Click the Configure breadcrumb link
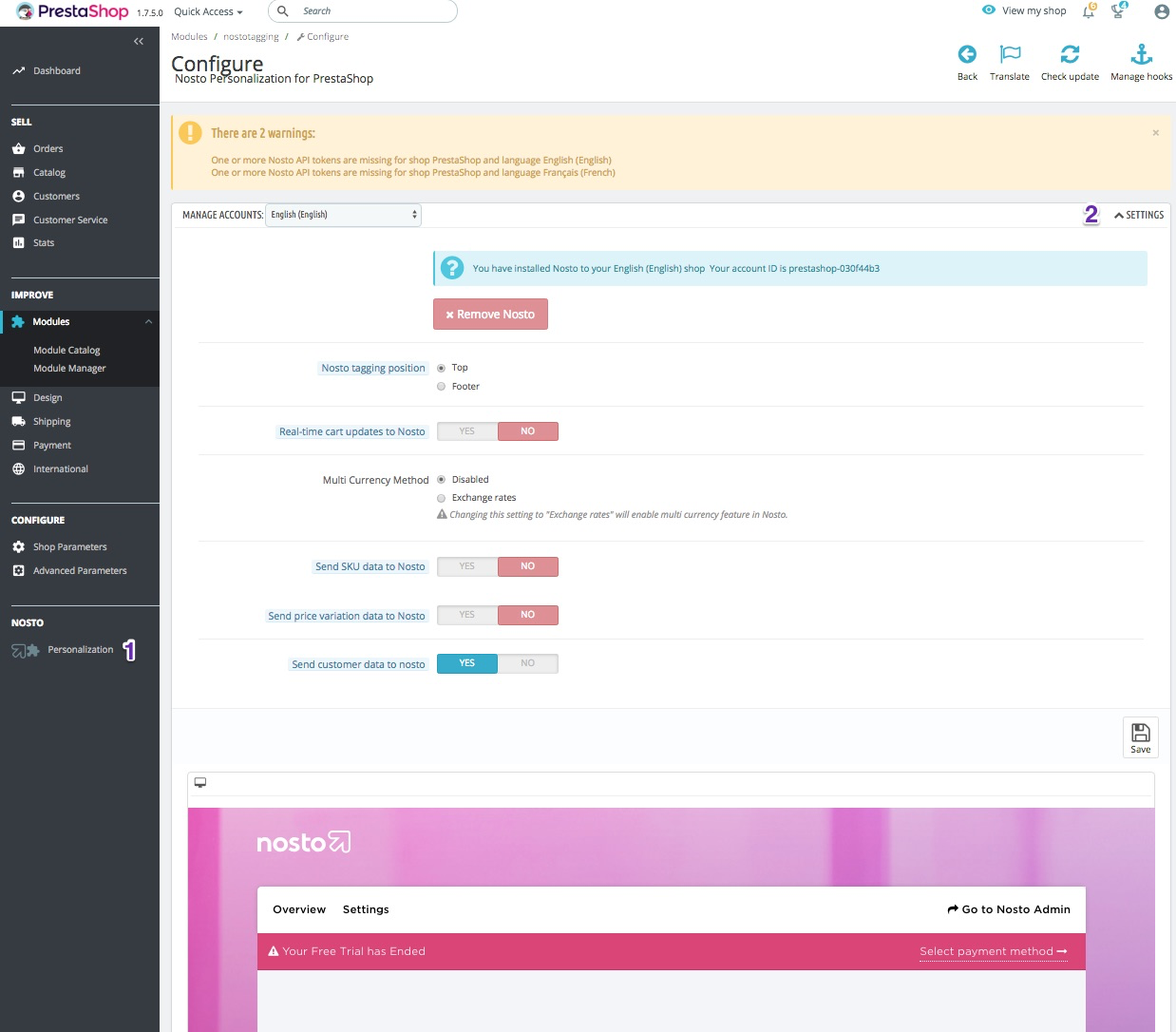Image resolution: width=1176 pixels, height=1032 pixels. (323, 37)
